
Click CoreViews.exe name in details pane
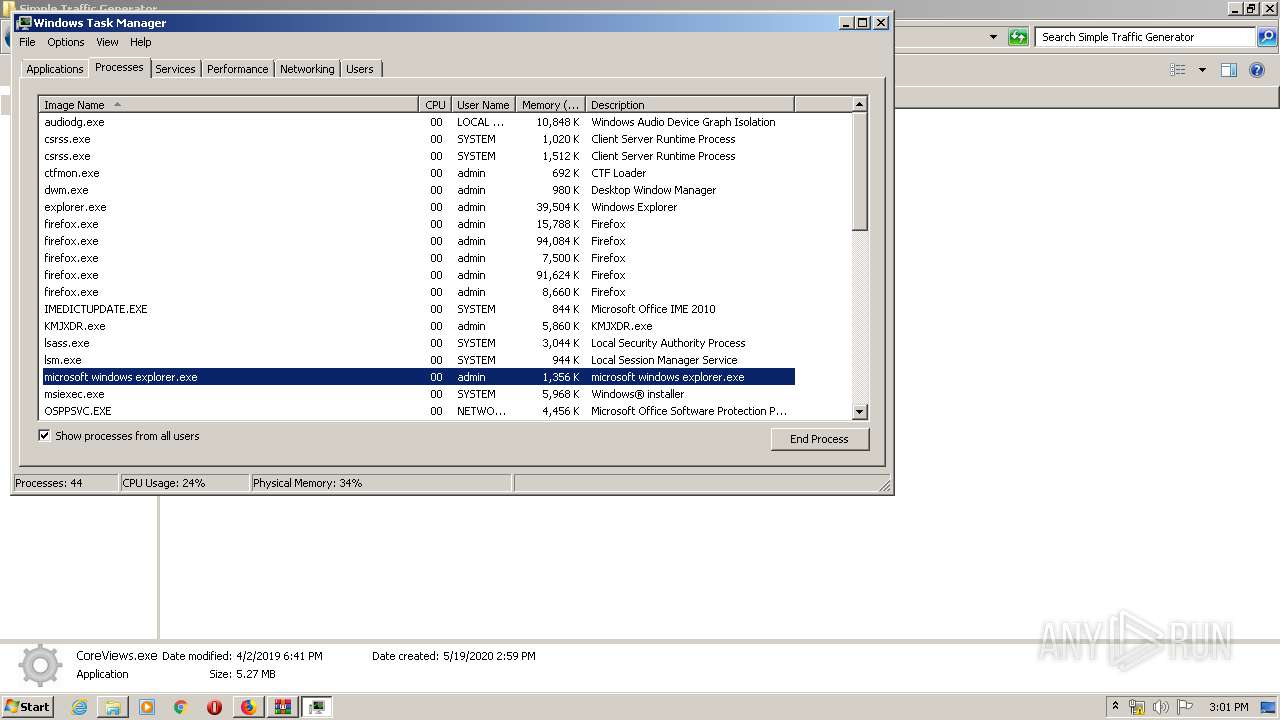(117, 656)
